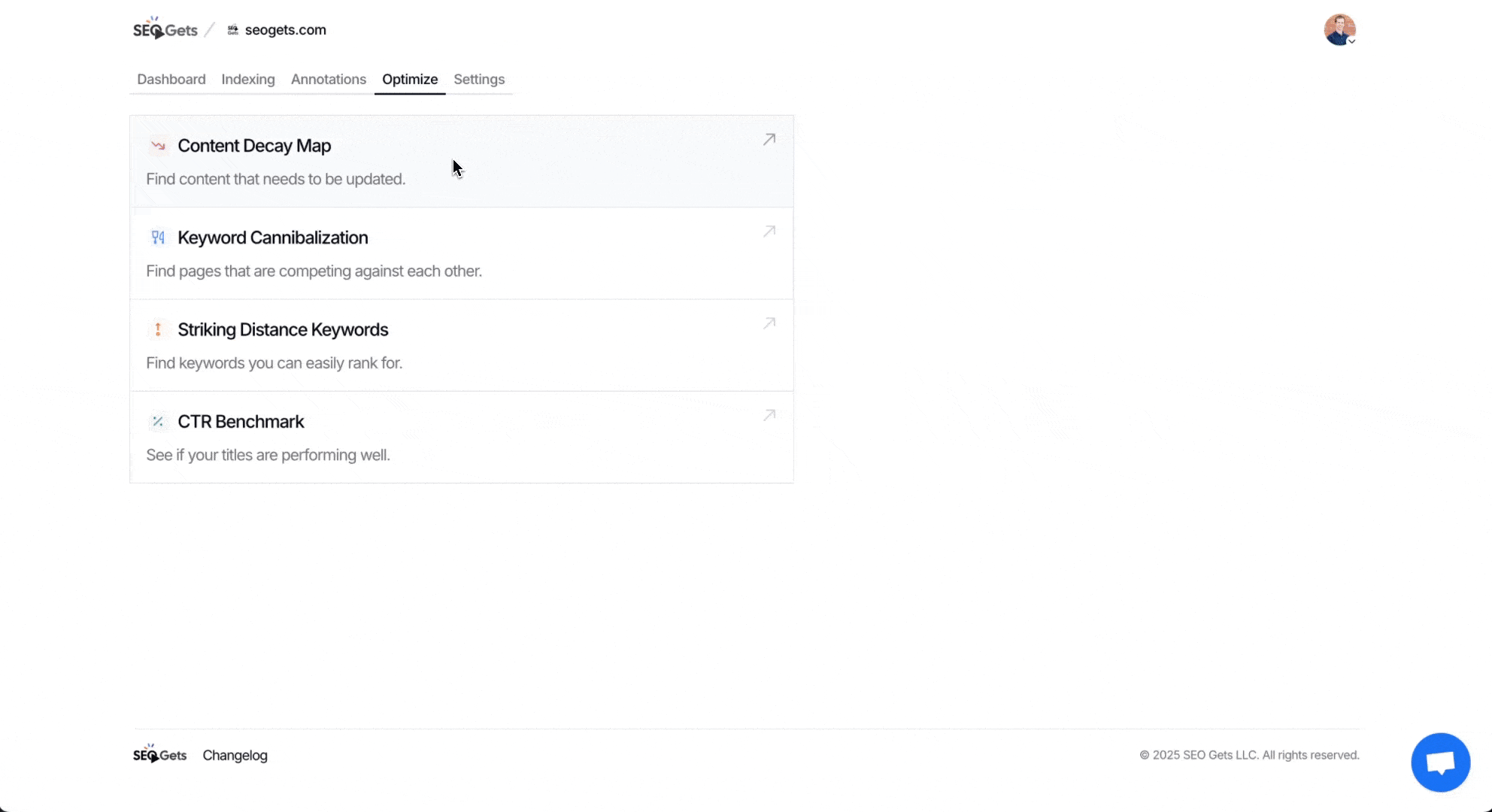
Task: Go to the Annotations tab
Action: point(329,80)
